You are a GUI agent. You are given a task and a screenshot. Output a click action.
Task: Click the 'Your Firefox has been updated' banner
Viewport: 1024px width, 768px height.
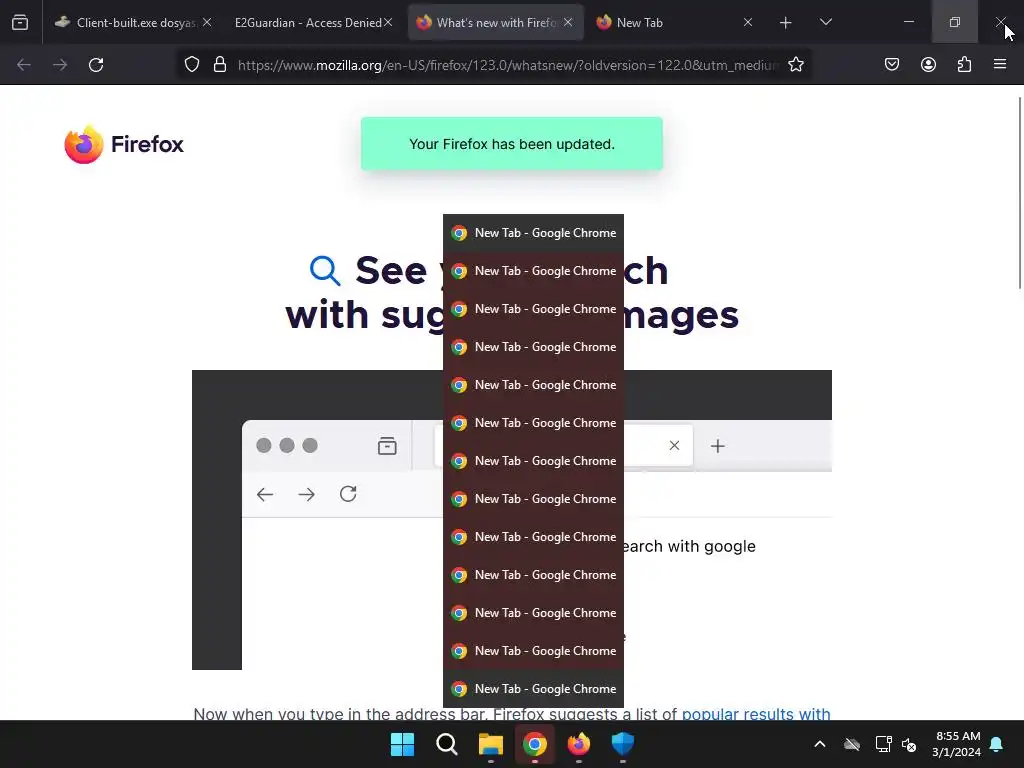[x=511, y=144]
